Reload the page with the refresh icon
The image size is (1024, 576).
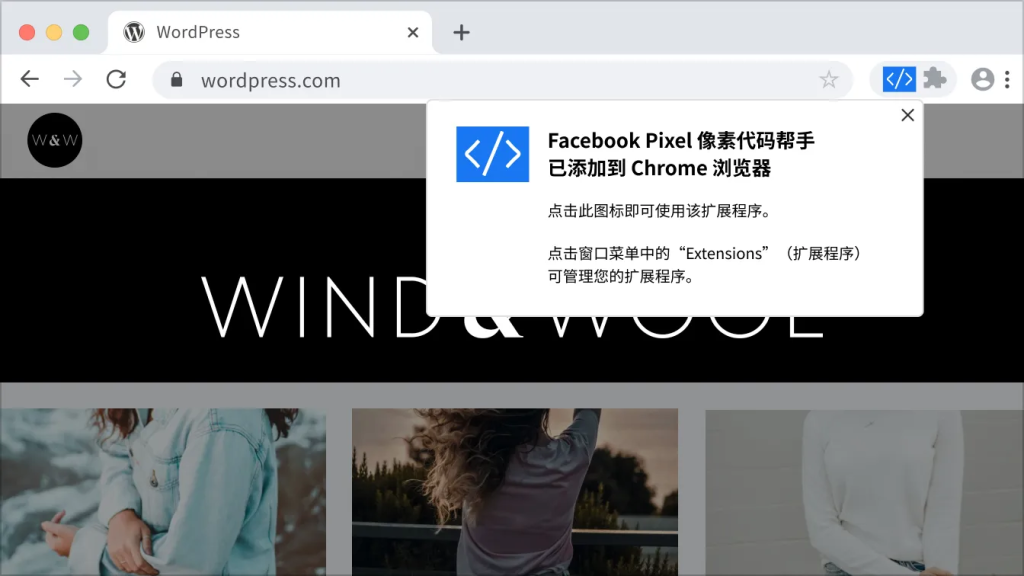(116, 80)
